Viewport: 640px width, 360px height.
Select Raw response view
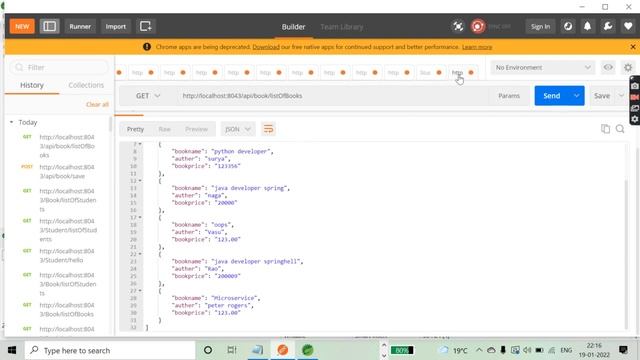[x=164, y=129]
